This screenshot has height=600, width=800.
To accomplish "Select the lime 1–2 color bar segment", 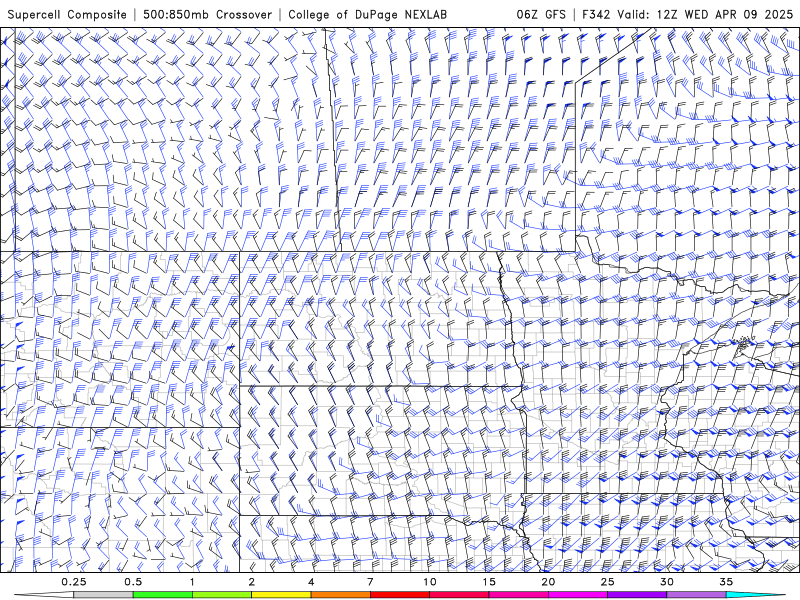I will pyautogui.click(x=221, y=595).
